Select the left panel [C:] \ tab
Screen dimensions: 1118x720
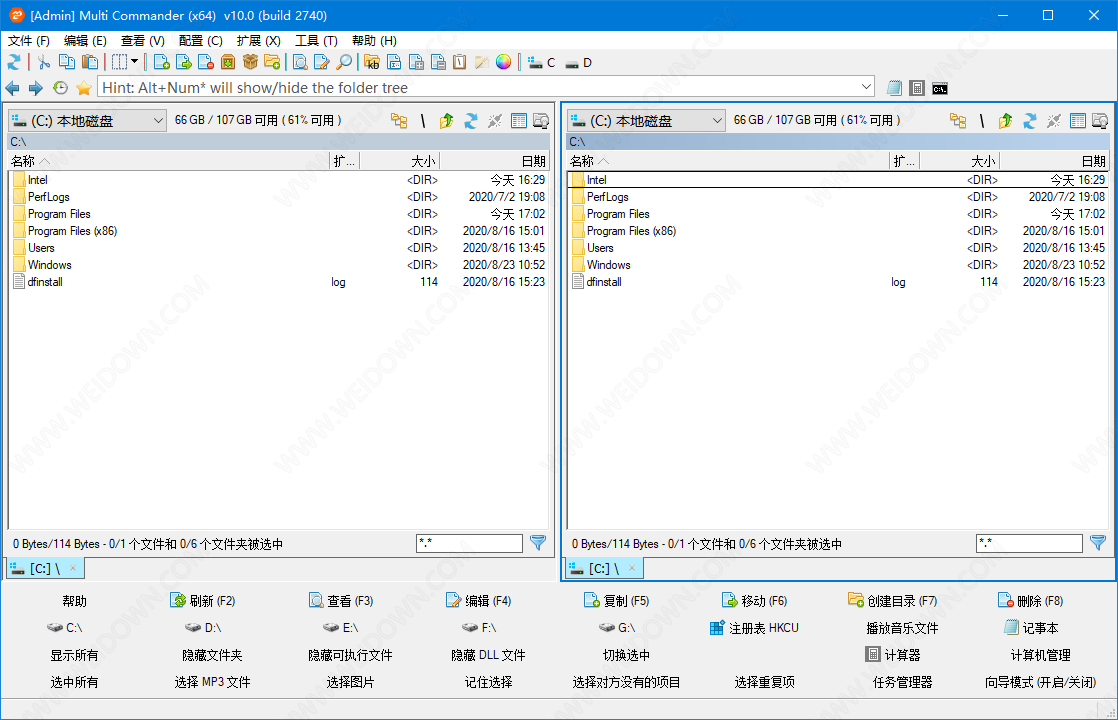point(45,568)
